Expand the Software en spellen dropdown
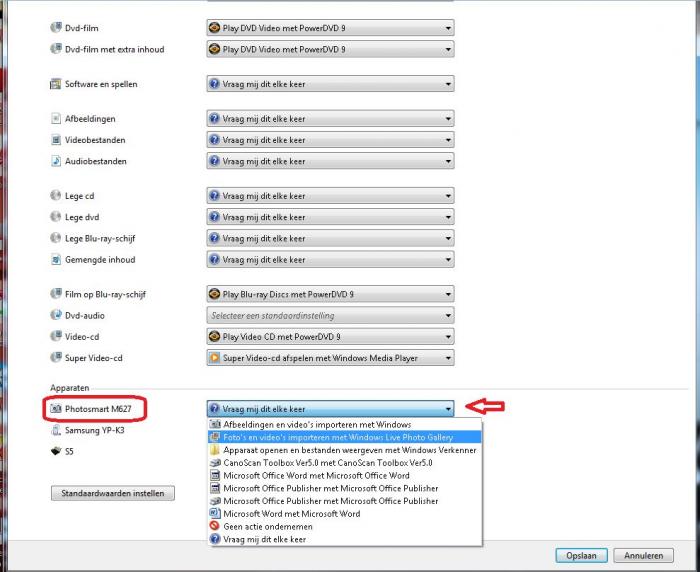 330,84
